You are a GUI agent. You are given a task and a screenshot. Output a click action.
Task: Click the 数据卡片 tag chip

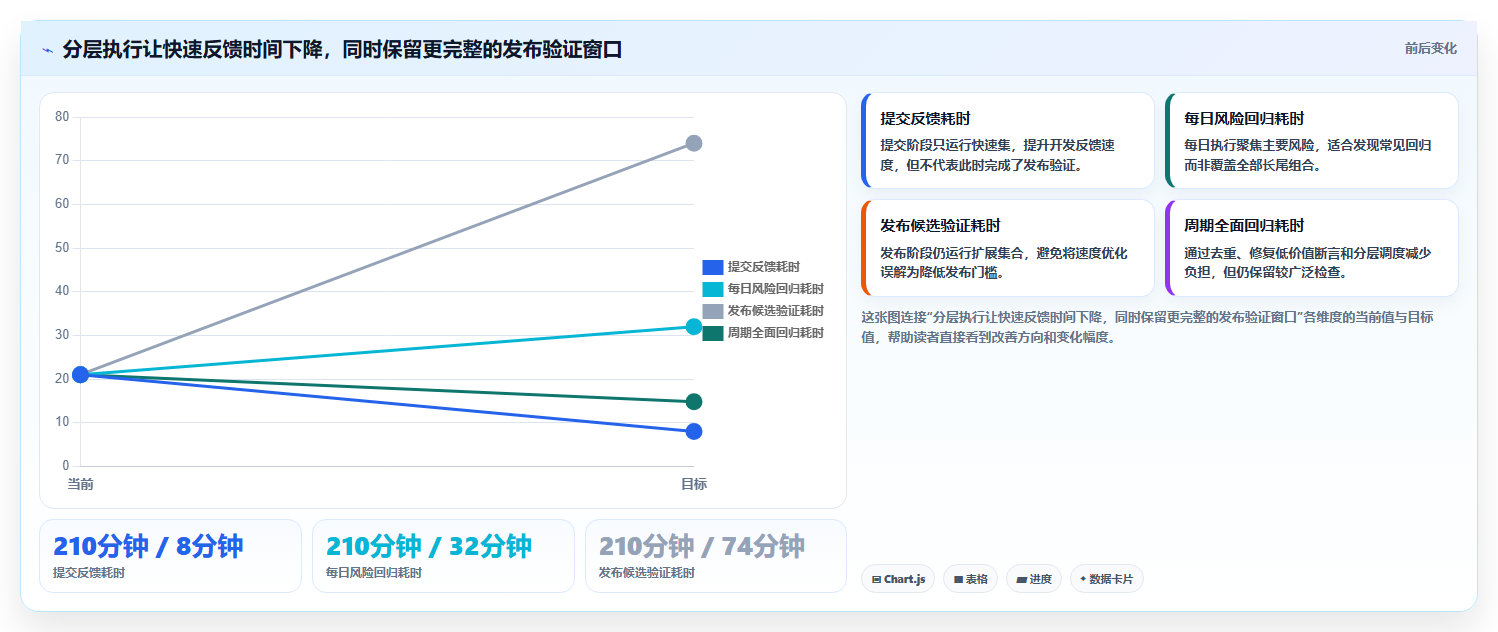click(1106, 579)
